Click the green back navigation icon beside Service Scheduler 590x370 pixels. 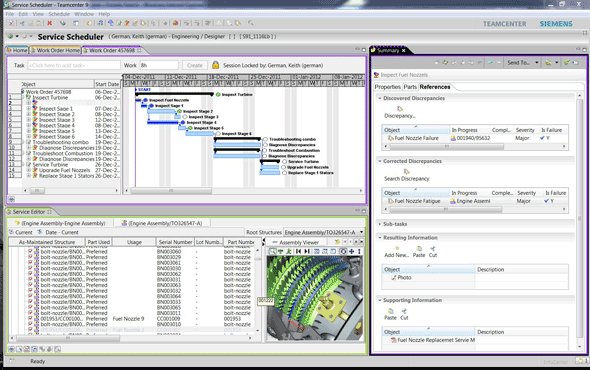coord(10,37)
